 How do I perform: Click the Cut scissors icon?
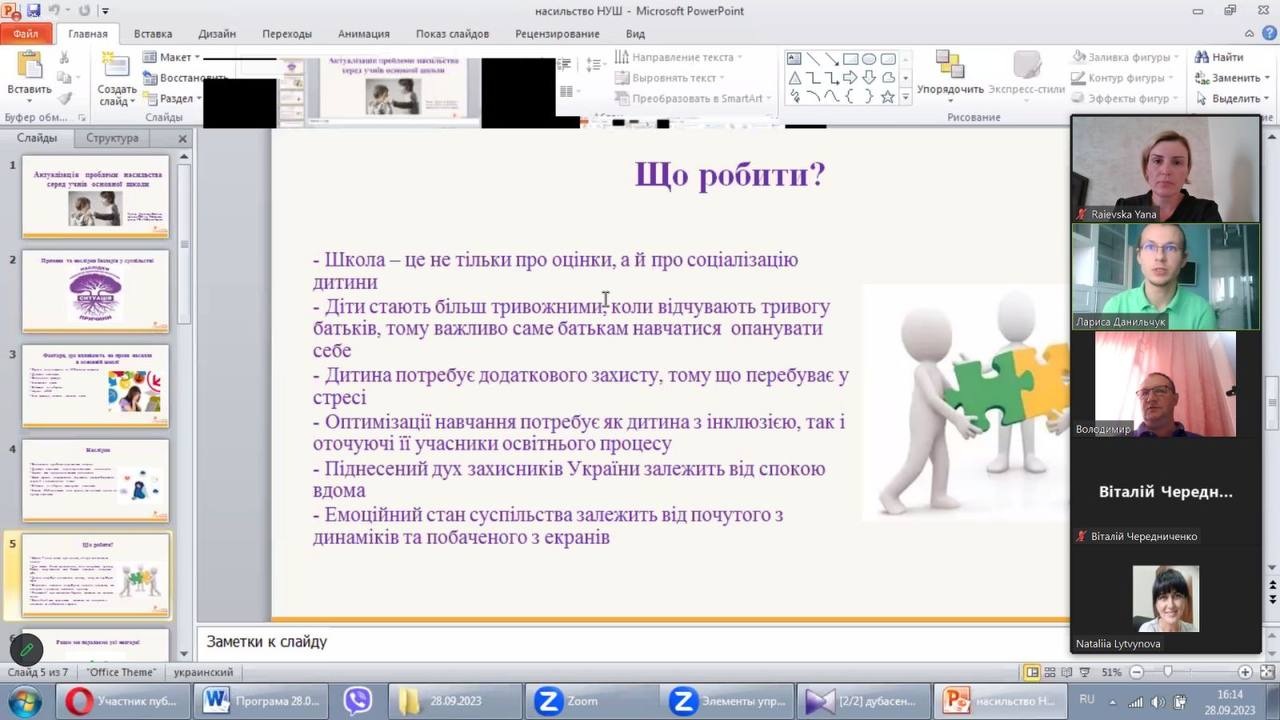[x=66, y=58]
